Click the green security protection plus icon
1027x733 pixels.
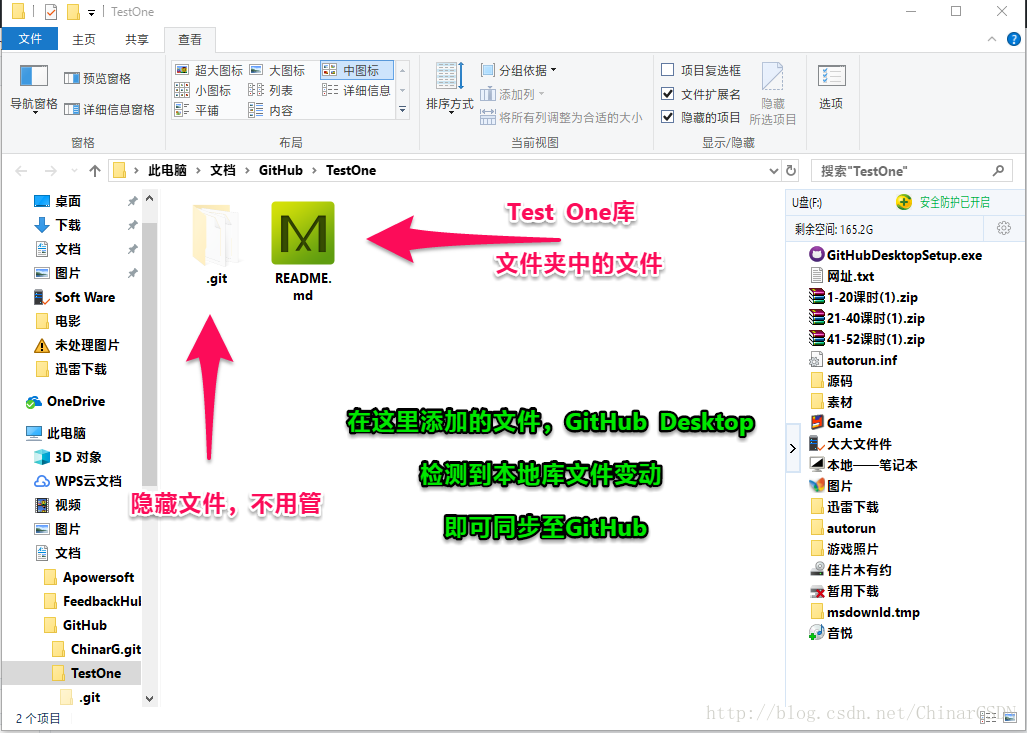(904, 202)
